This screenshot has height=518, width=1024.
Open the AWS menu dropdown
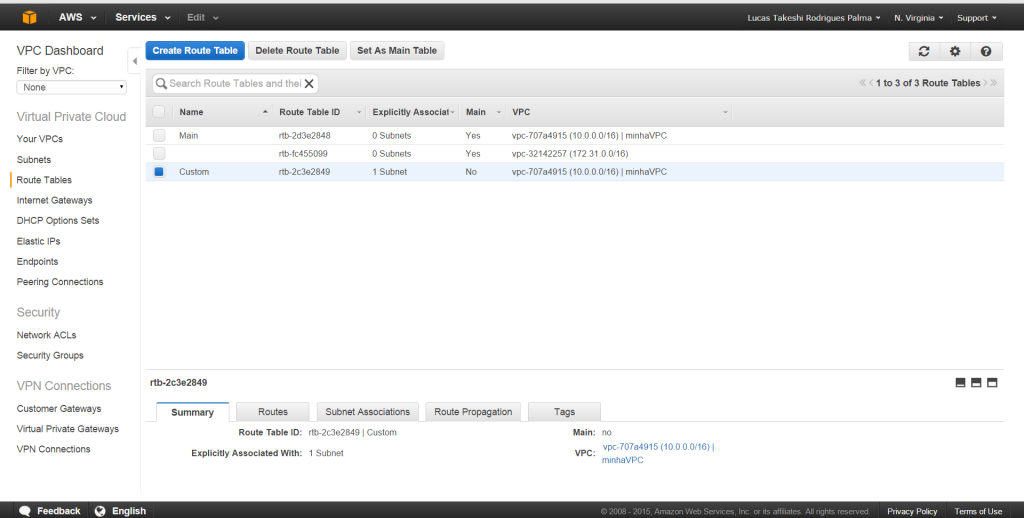point(77,18)
